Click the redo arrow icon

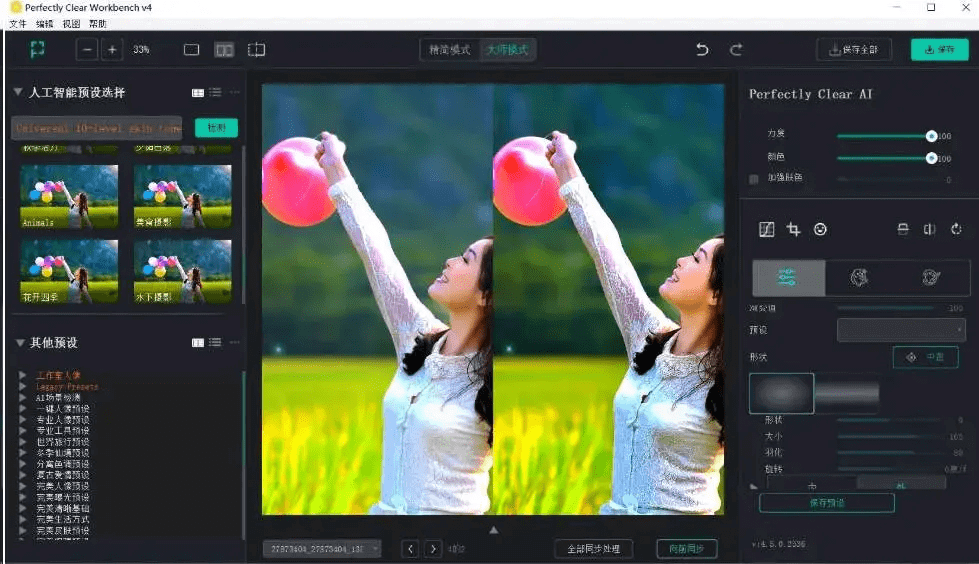coord(736,49)
